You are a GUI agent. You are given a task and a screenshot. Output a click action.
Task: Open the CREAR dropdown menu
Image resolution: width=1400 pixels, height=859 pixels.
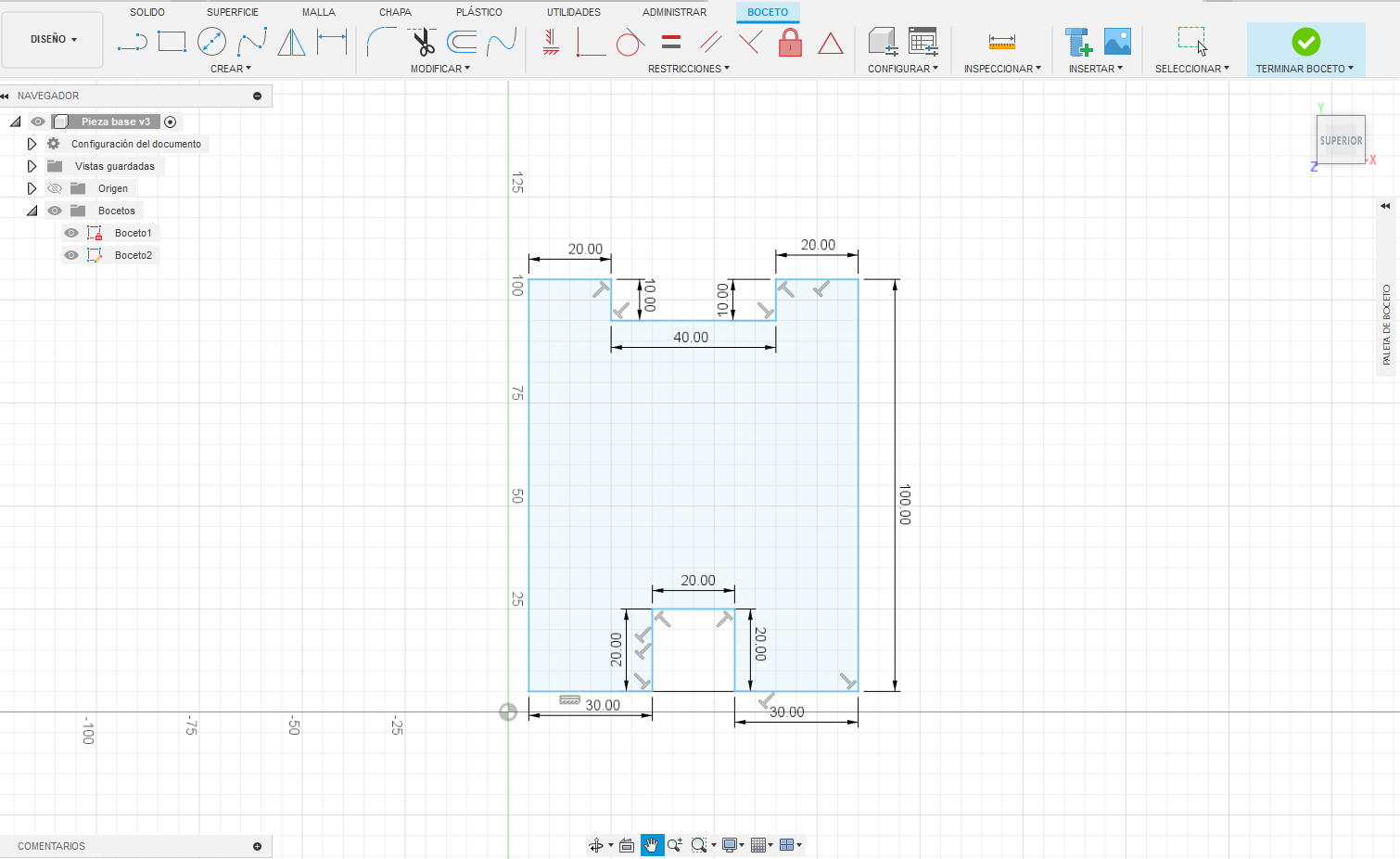point(231,69)
